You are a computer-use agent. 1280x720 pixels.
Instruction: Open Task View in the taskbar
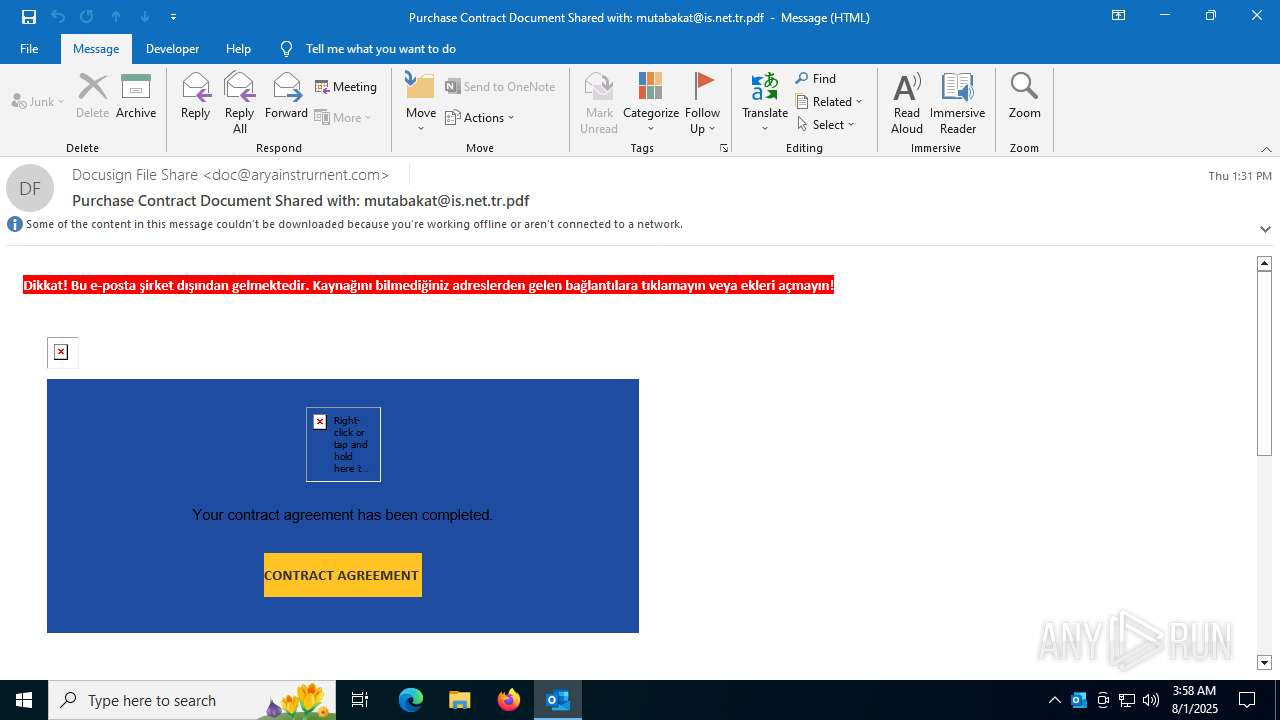pyautogui.click(x=360, y=700)
